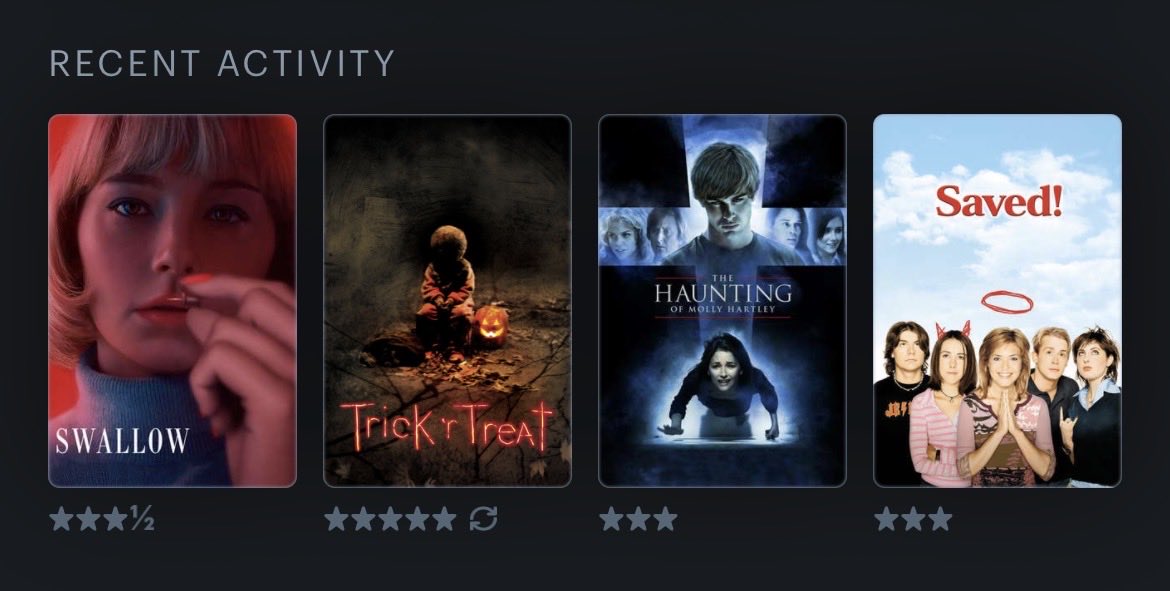This screenshot has width=1170, height=591.
Task: Click the Swallow title text on poster
Action: point(122,440)
